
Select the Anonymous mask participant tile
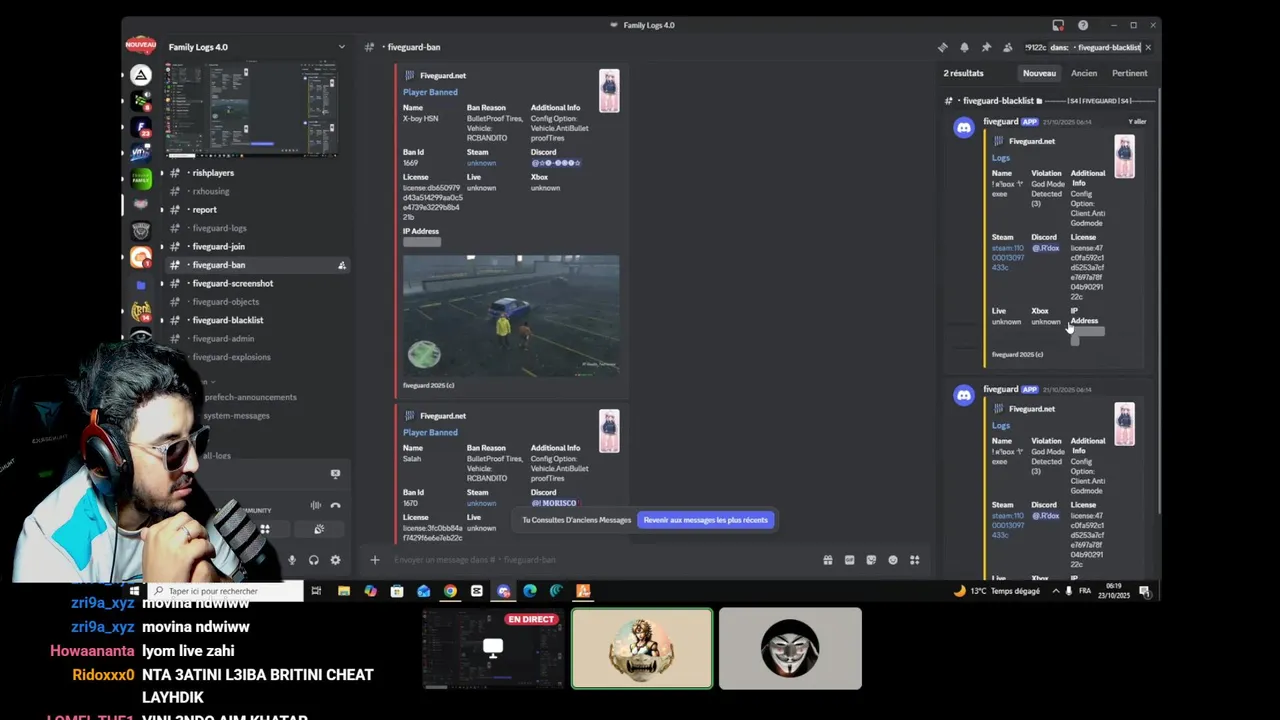tap(790, 649)
